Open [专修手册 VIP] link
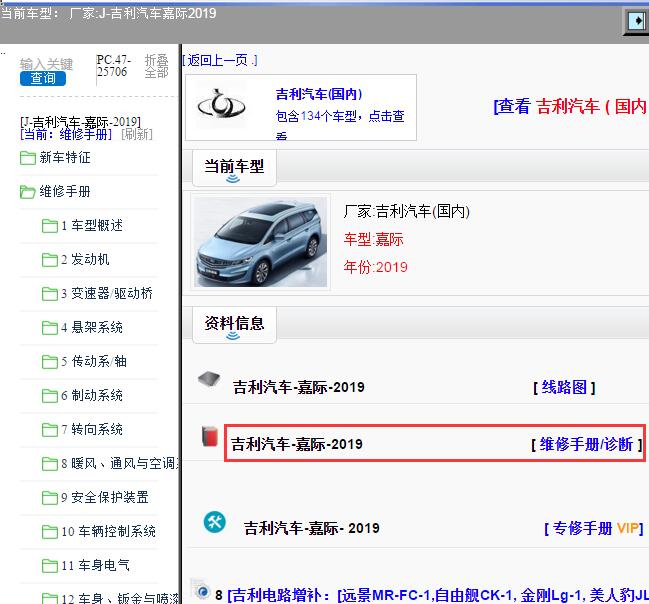Image resolution: width=649 pixels, height=604 pixels. (594, 528)
